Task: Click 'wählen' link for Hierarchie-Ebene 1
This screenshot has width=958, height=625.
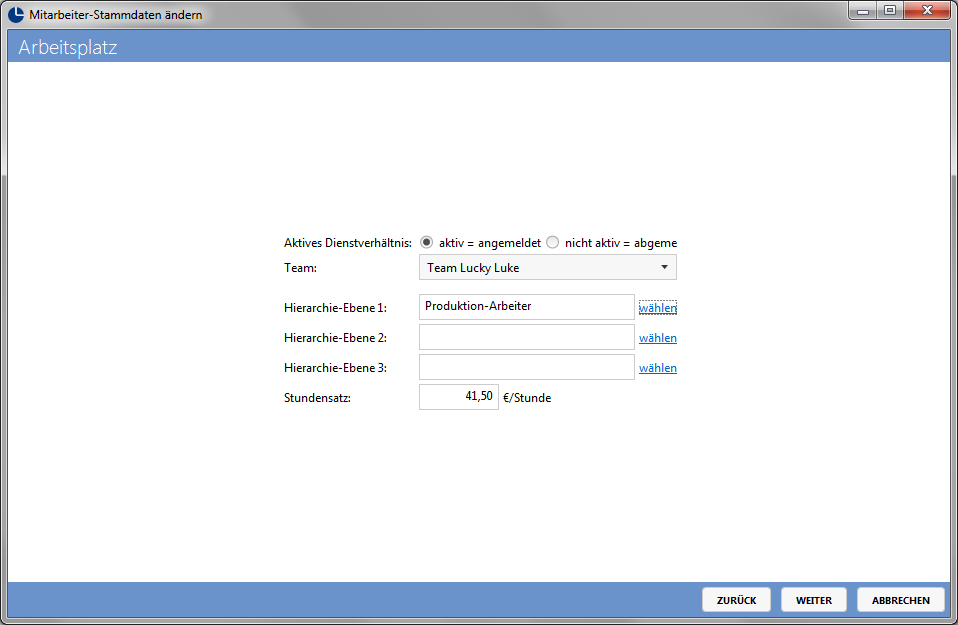Action: pyautogui.click(x=657, y=308)
